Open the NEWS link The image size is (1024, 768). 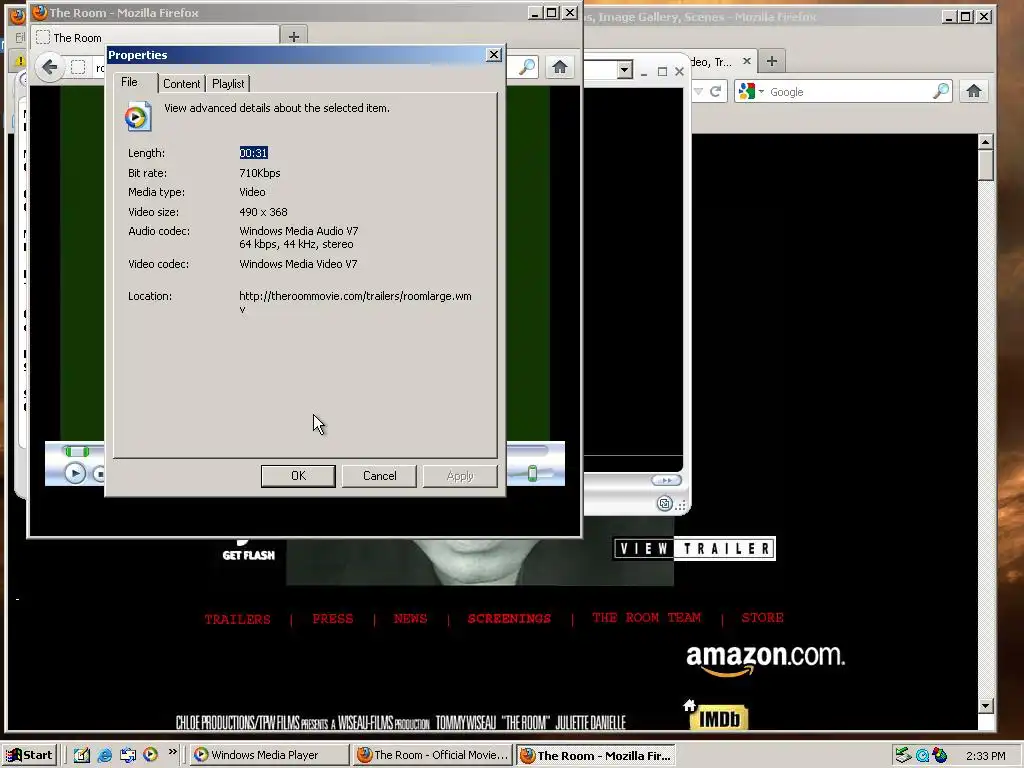pyautogui.click(x=410, y=618)
